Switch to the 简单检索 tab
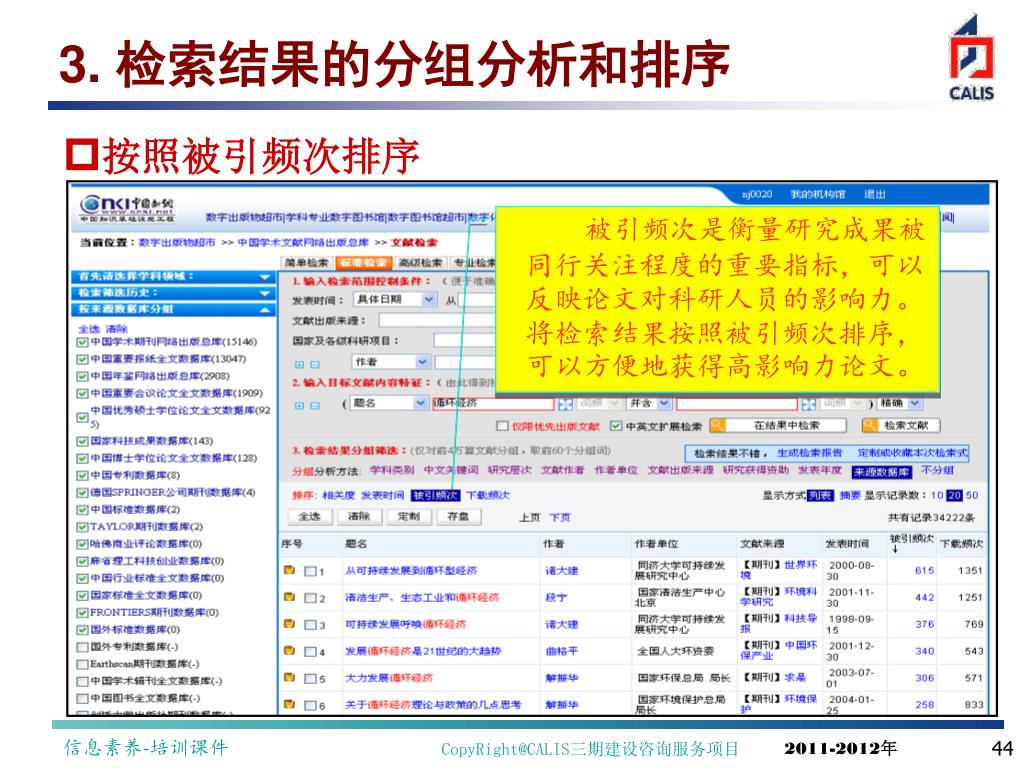 [x=307, y=263]
